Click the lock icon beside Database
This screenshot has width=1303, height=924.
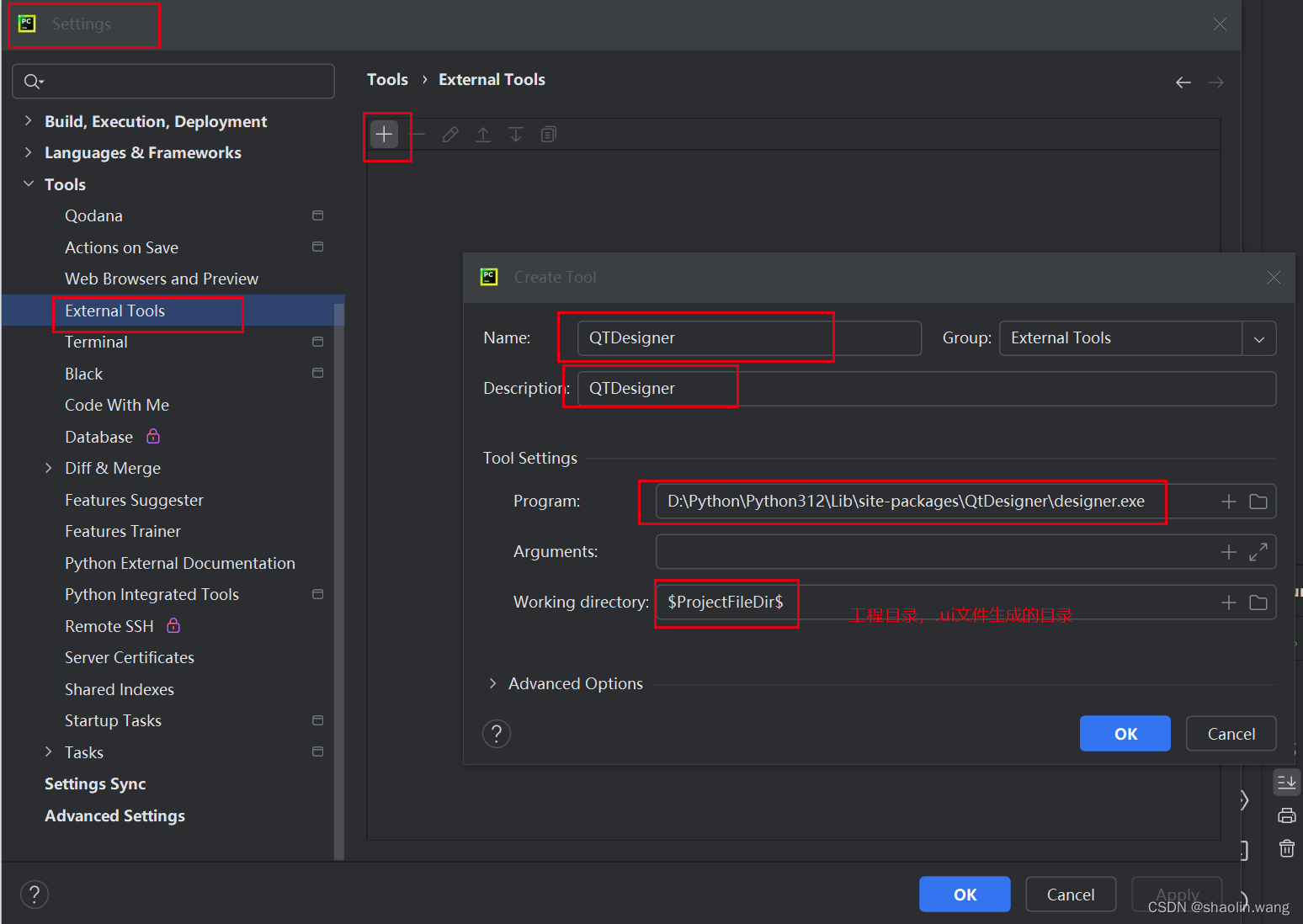point(153,436)
